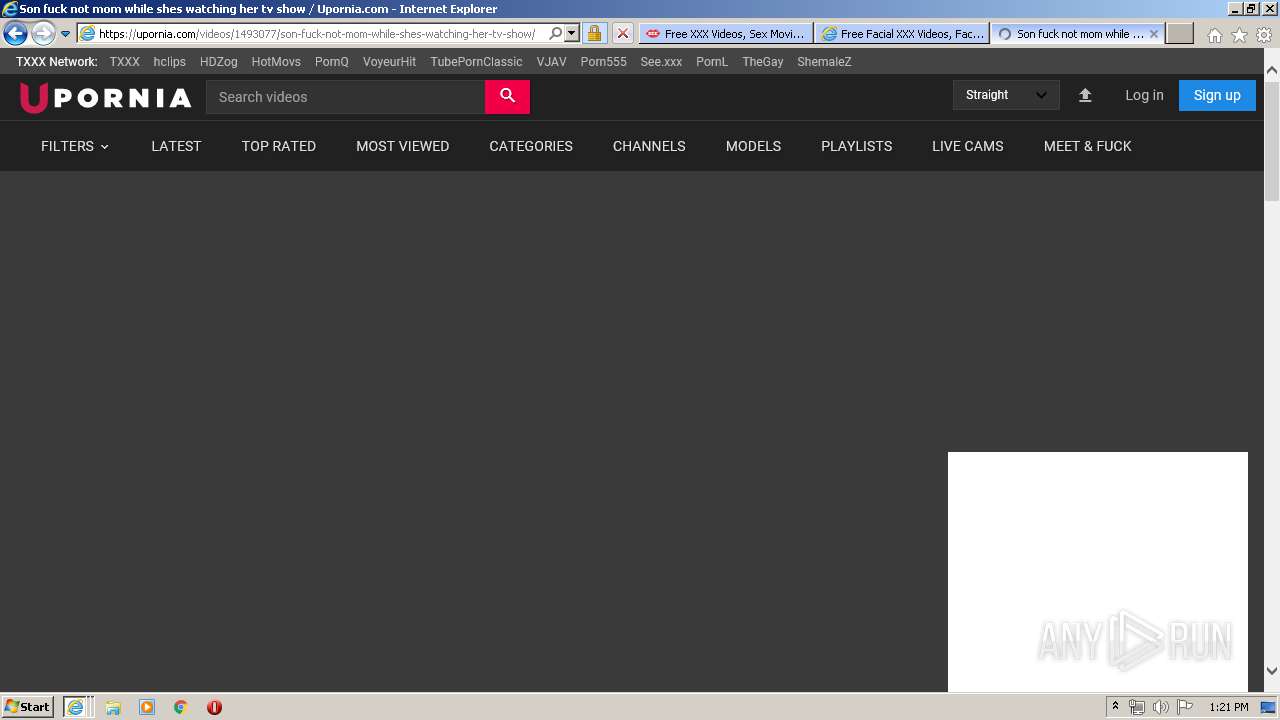Click the Log in link

[1144, 95]
